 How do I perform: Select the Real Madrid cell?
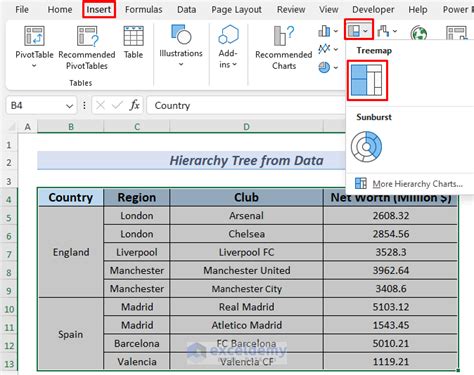246,307
